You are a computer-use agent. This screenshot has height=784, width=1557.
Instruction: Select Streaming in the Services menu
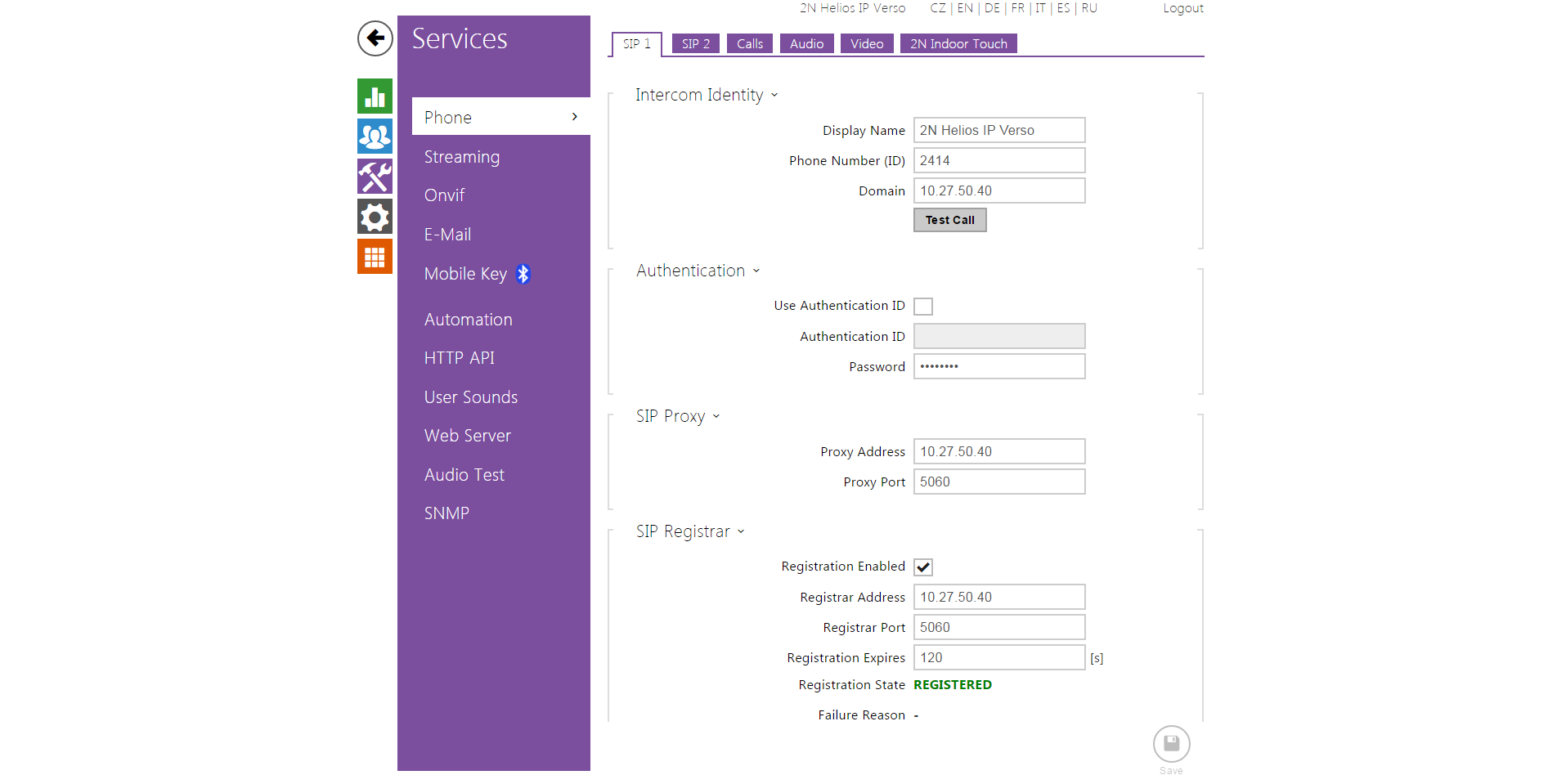(461, 157)
